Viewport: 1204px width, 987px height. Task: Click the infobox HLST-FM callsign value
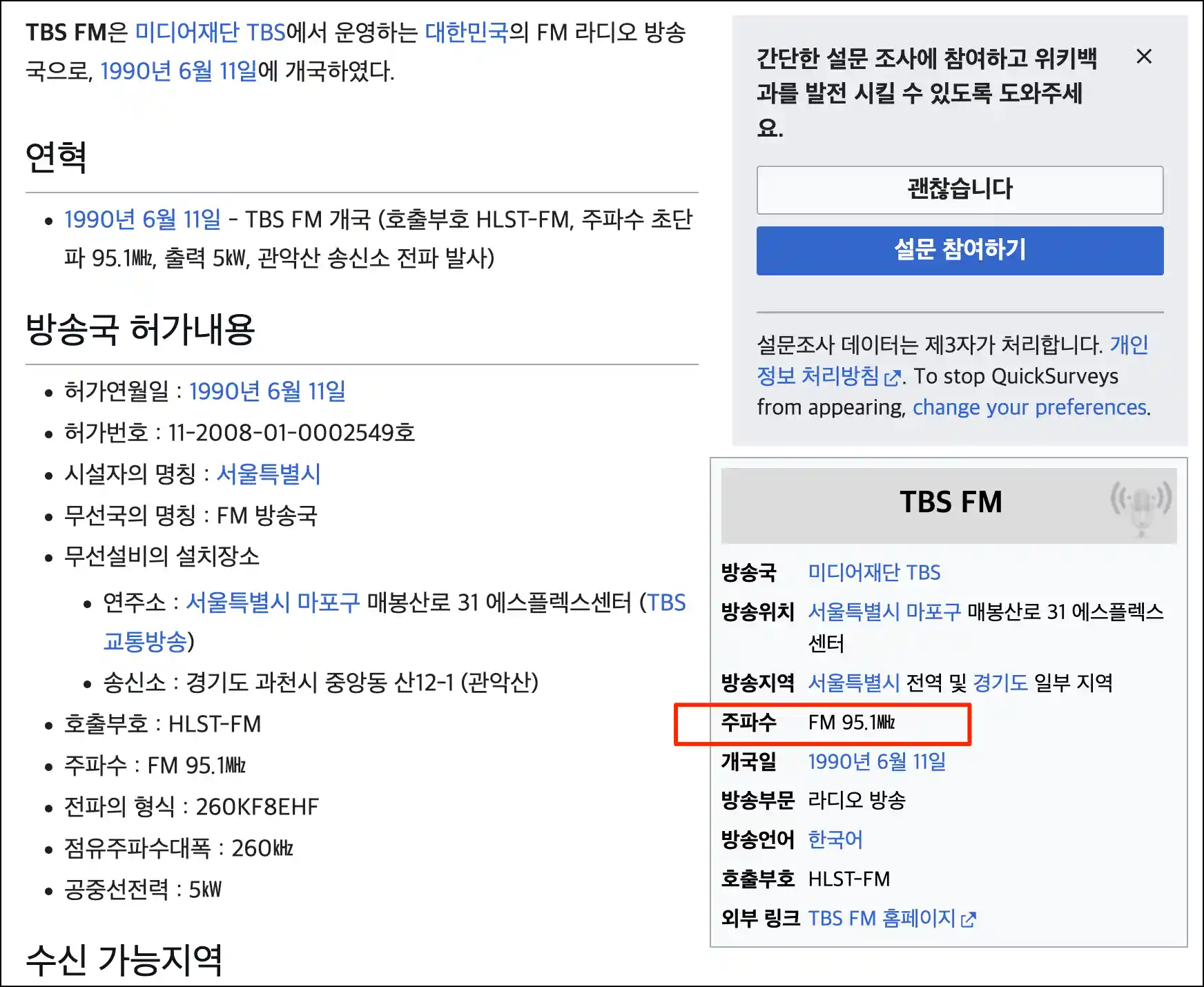(849, 879)
